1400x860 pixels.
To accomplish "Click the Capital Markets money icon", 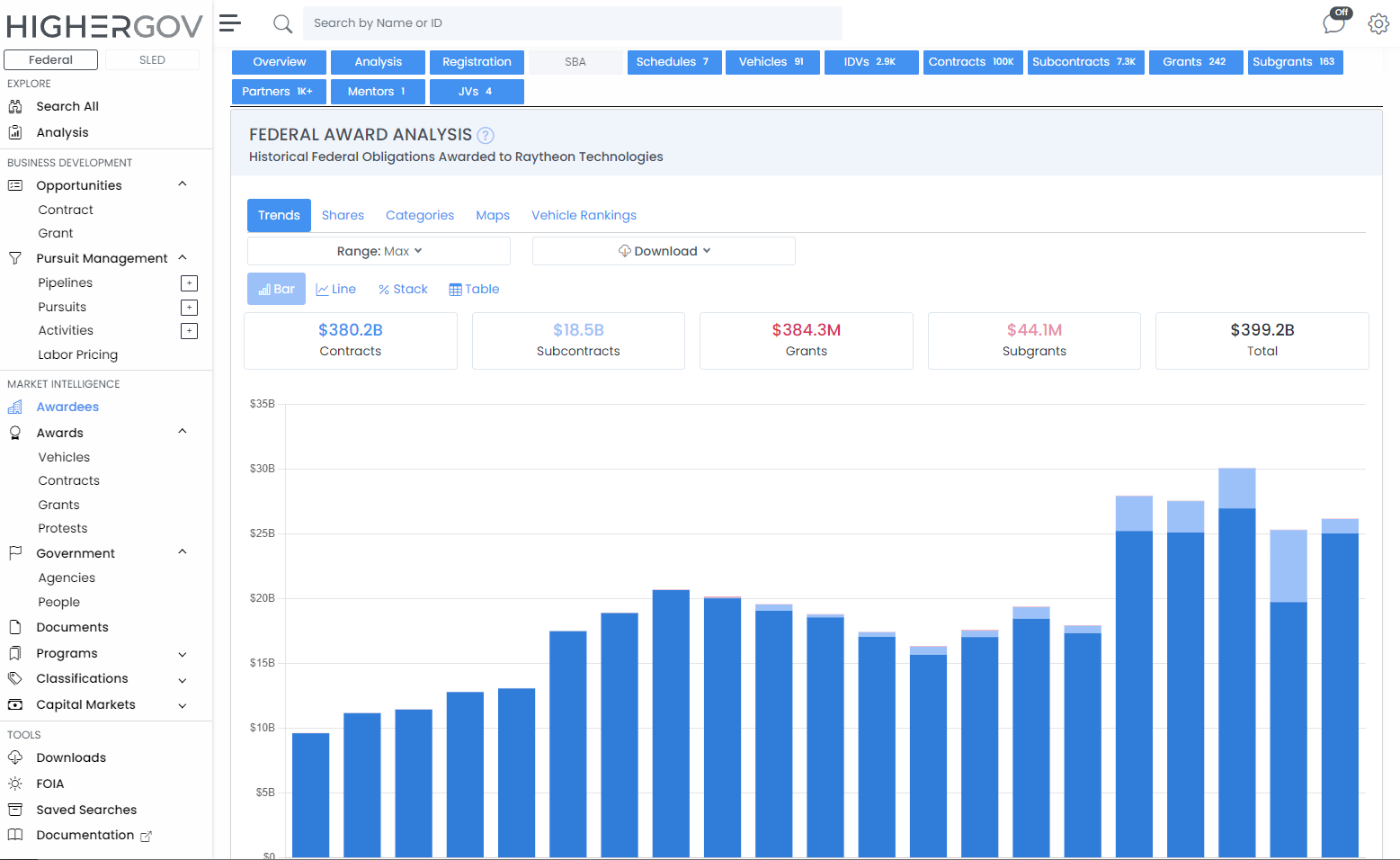I will [15, 704].
